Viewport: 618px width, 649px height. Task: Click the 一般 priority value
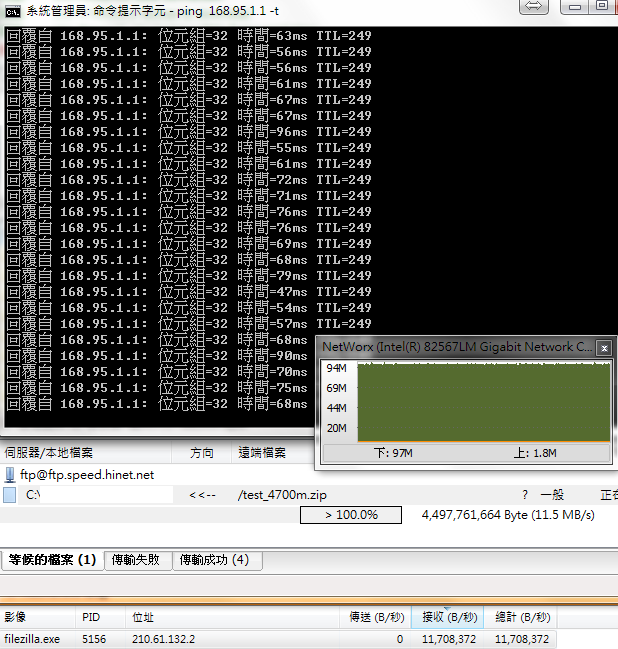point(552,495)
